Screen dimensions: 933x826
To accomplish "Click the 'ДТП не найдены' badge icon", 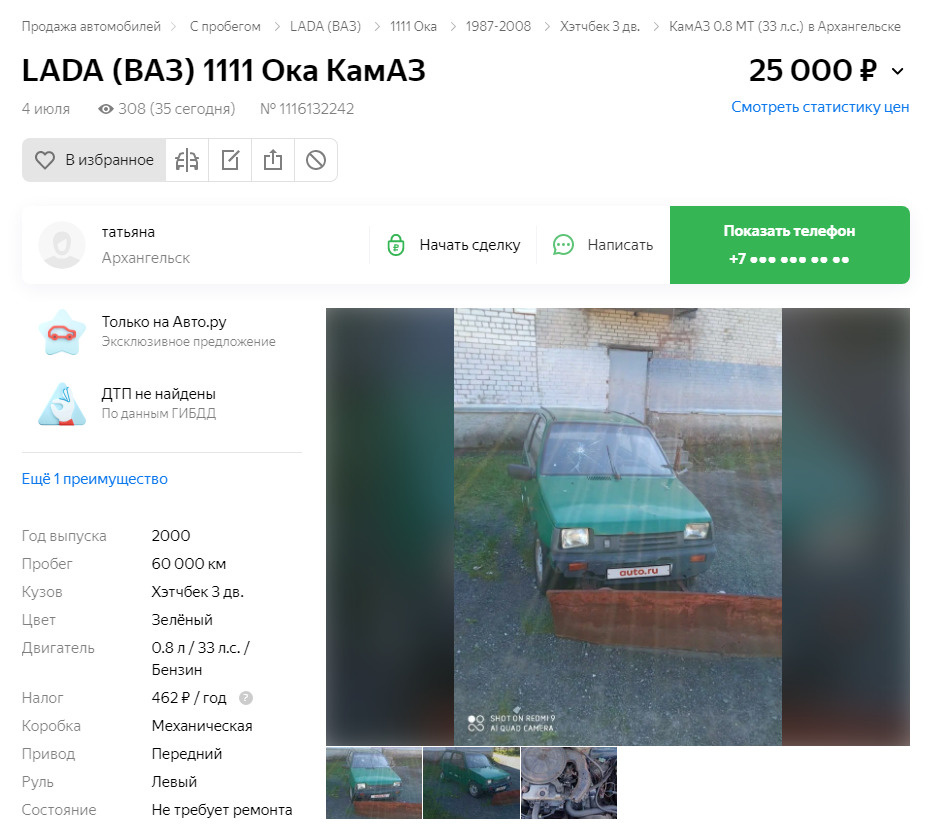I will click(62, 404).
